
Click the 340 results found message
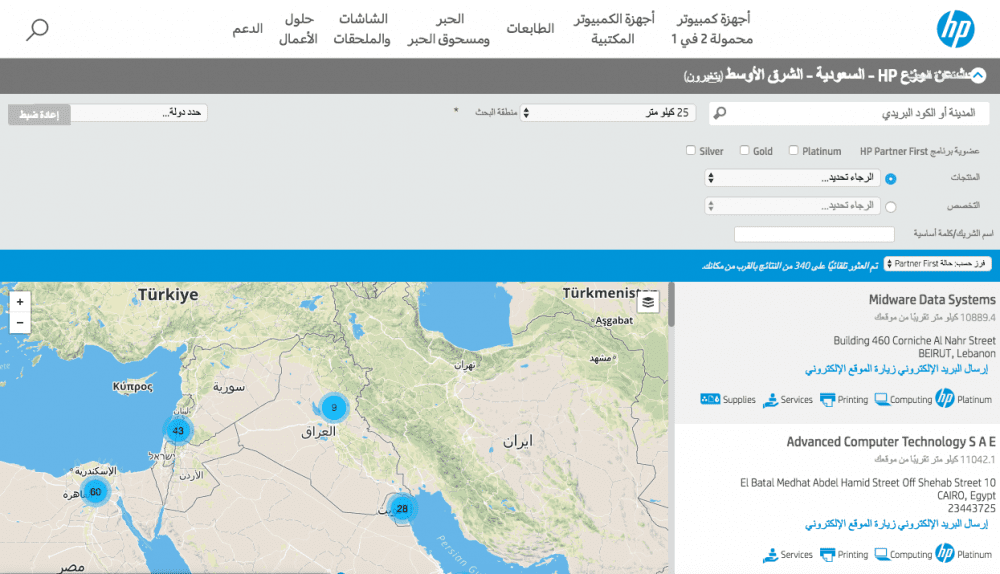(x=790, y=265)
